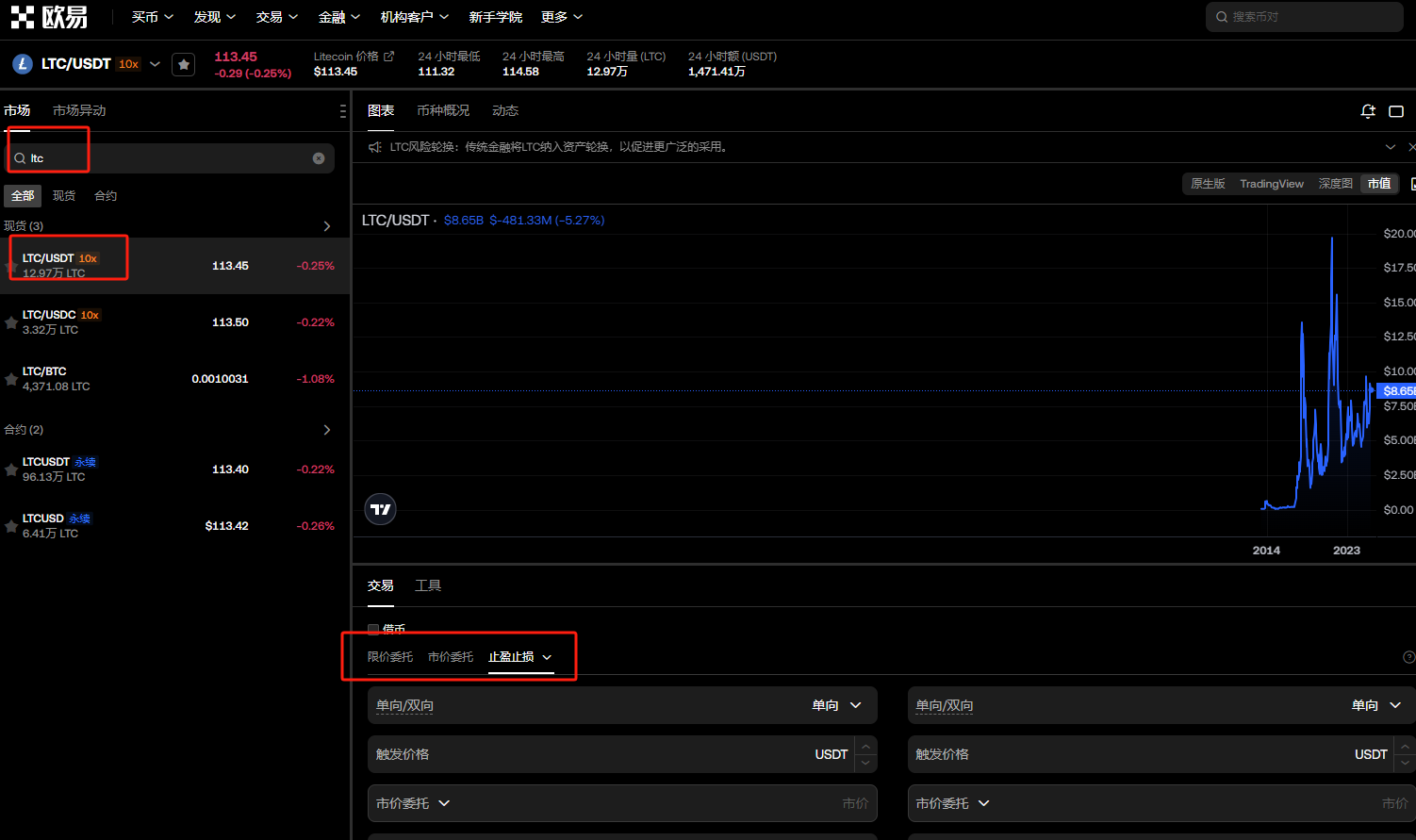Viewport: 1416px width, 840px height.
Task: Collapse the LTC announcement banner with its chevron
Action: click(x=1391, y=147)
